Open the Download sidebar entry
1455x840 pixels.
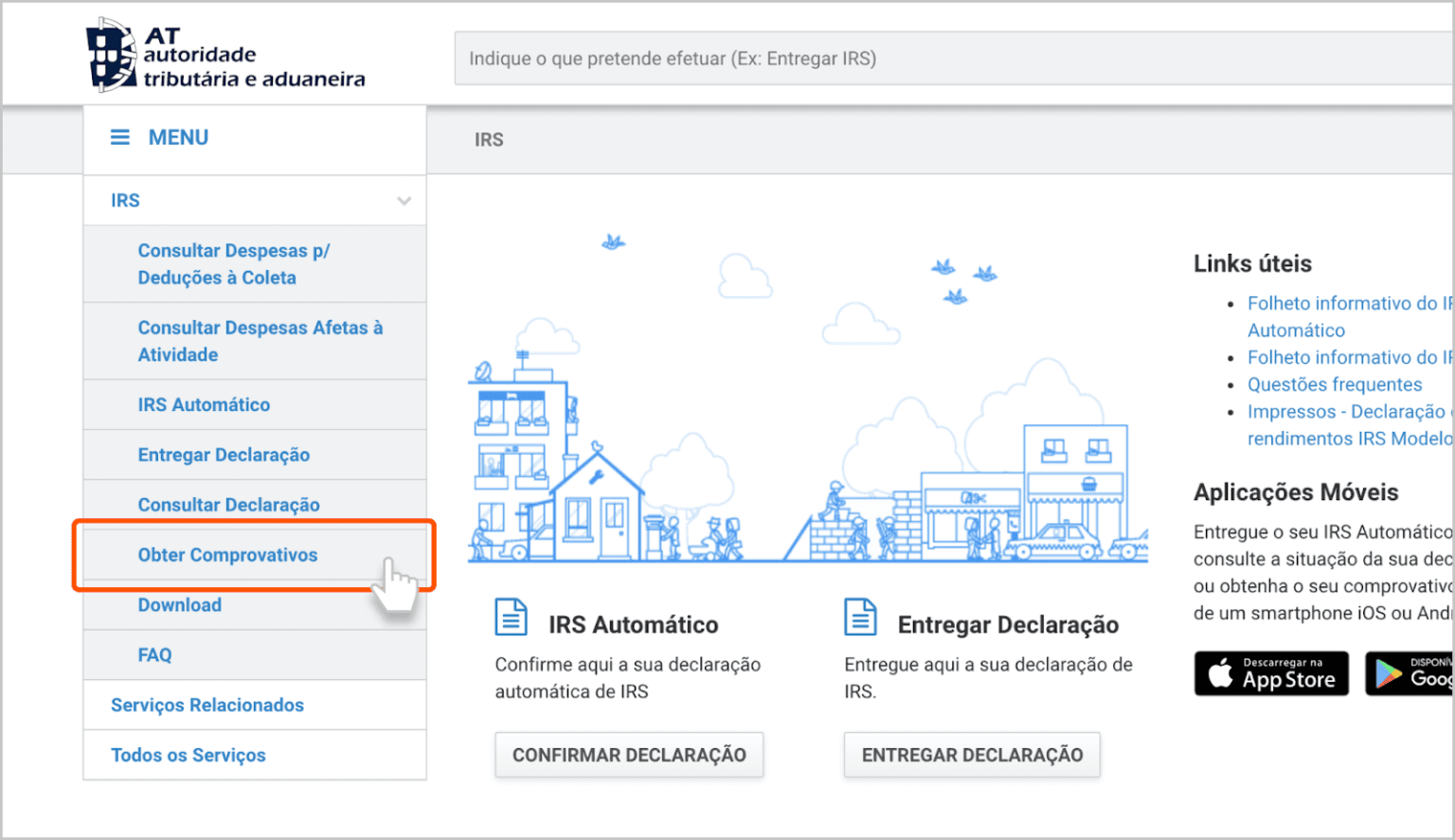(179, 604)
